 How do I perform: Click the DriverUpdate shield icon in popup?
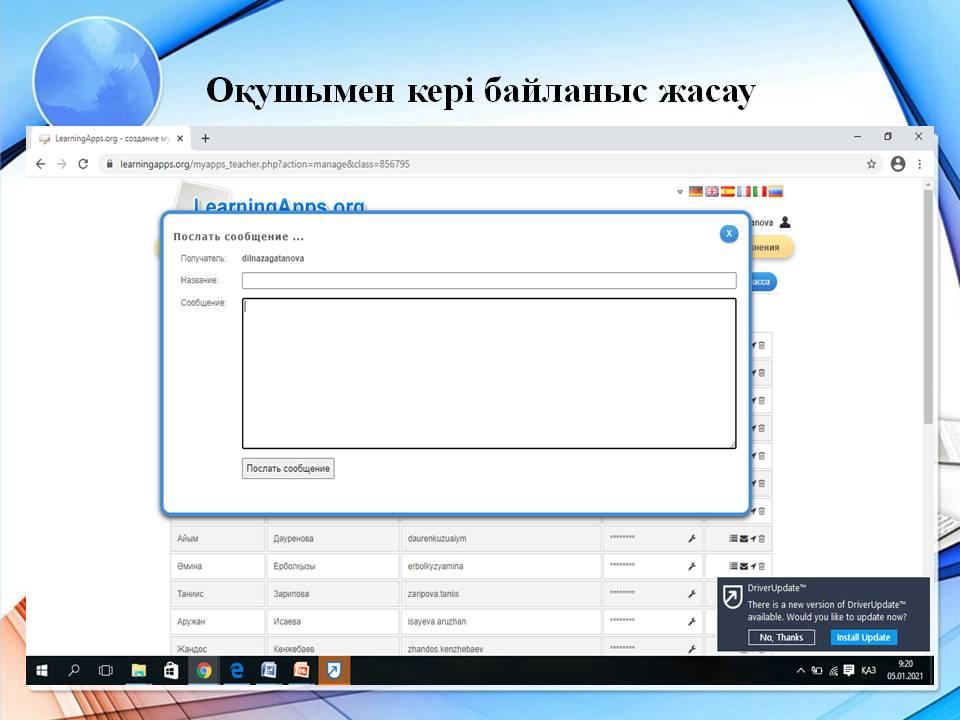[x=732, y=596]
